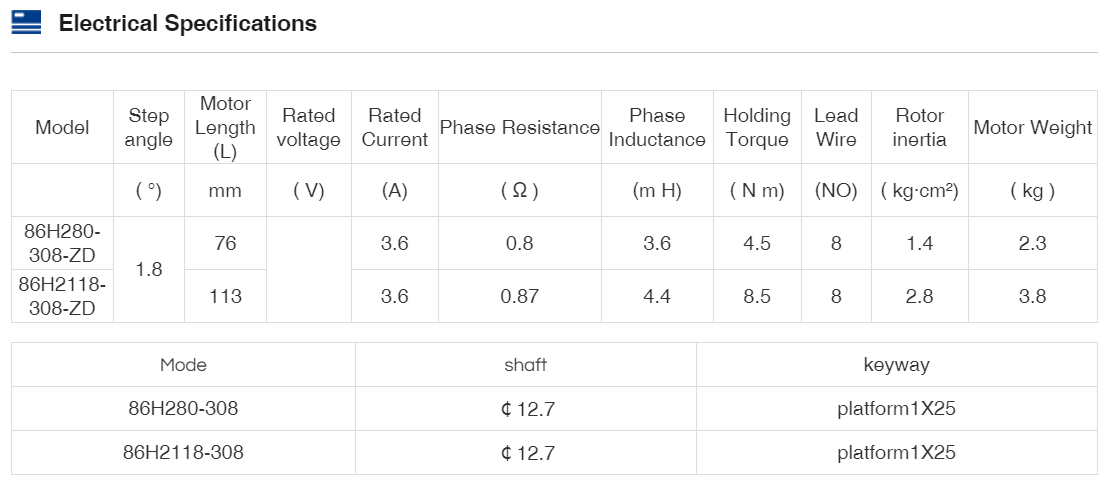Select model cell 86H280-308-ZD
This screenshot has width=1112, height=495.
pyautogui.click(x=62, y=243)
